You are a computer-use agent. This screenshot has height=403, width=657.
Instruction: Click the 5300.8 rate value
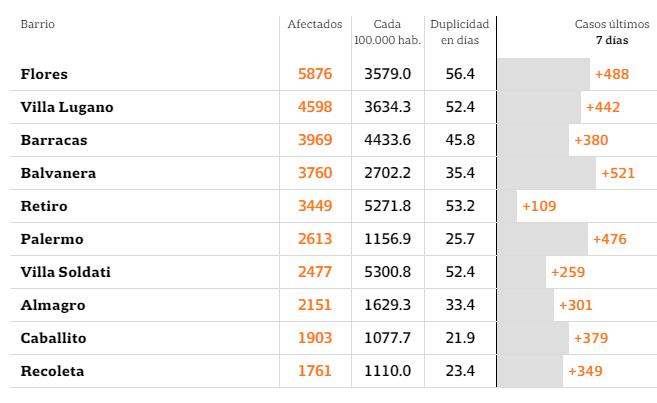click(x=387, y=272)
